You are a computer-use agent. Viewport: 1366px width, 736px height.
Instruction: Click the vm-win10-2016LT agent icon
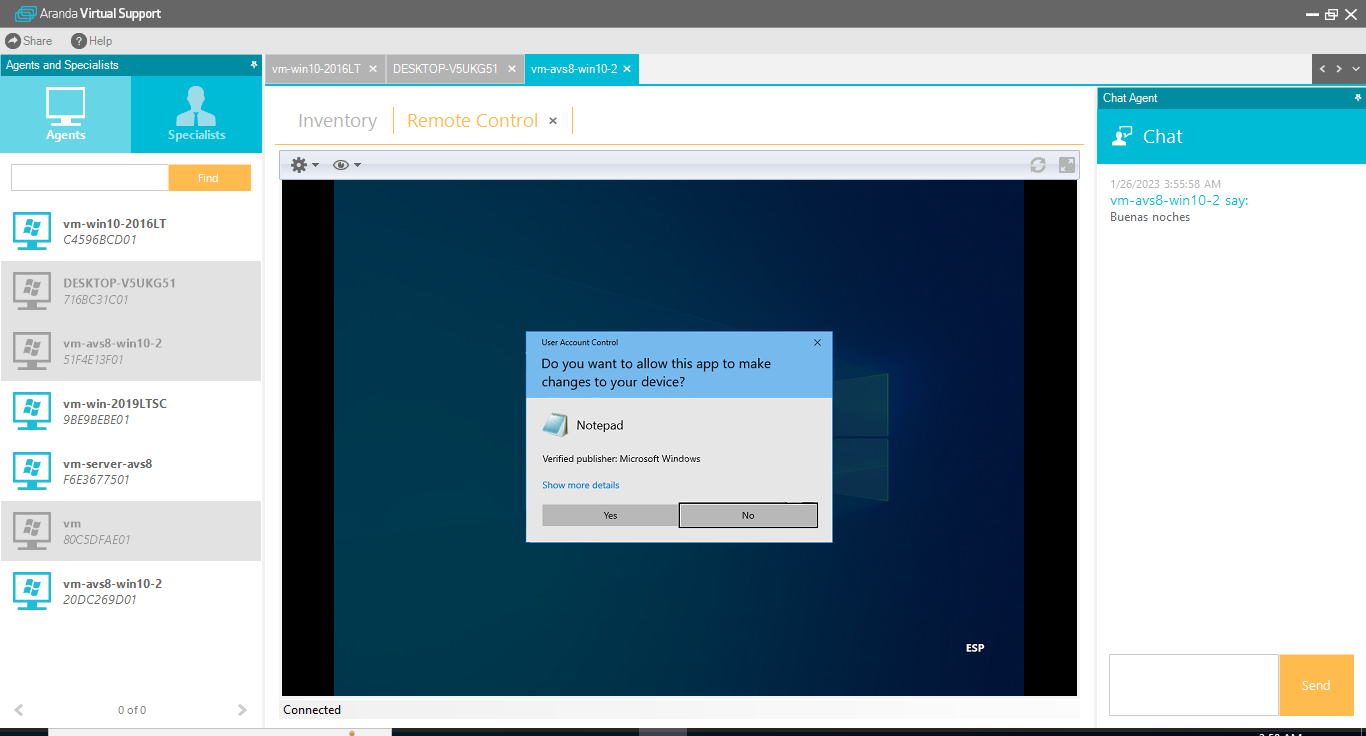click(x=32, y=231)
